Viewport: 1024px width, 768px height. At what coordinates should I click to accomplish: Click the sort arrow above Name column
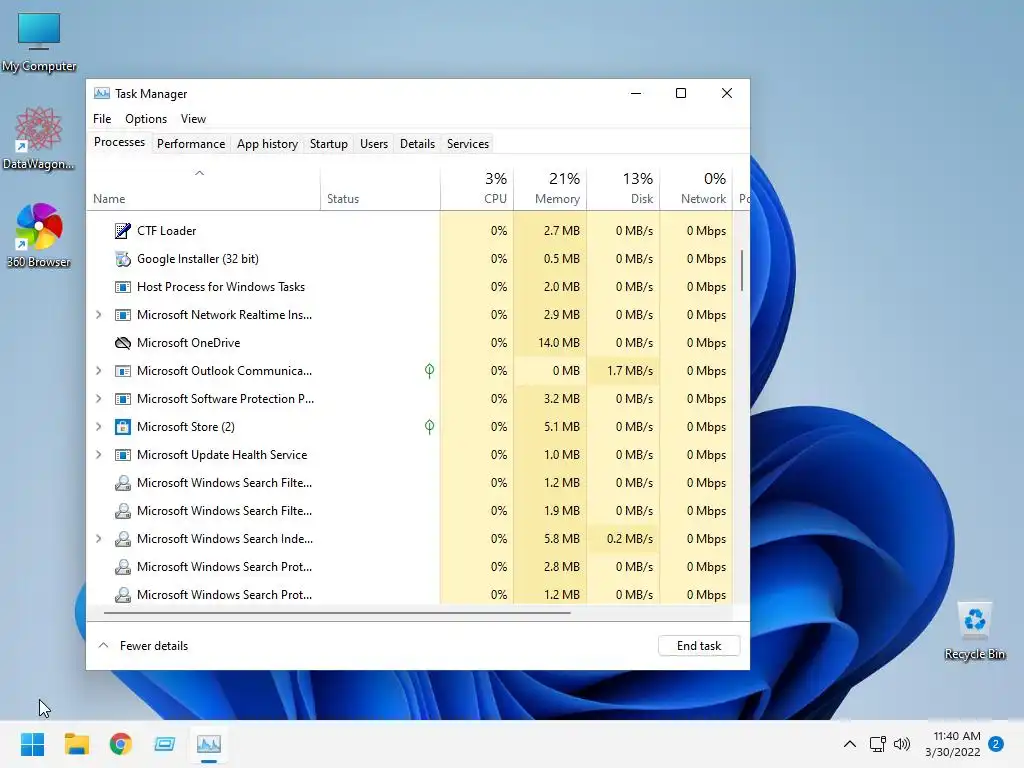(x=200, y=173)
